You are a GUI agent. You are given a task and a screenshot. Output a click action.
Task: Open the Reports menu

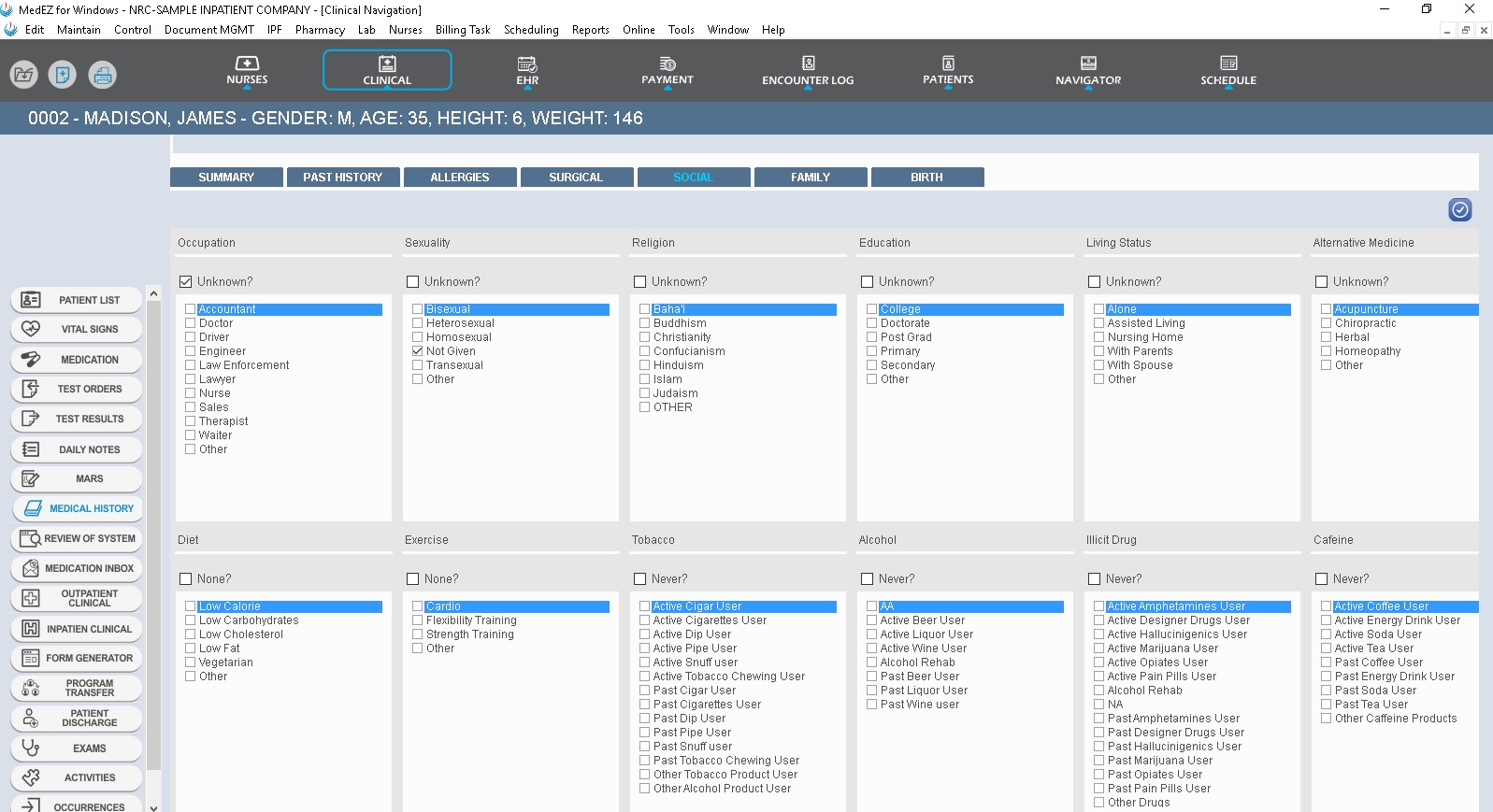coord(591,30)
